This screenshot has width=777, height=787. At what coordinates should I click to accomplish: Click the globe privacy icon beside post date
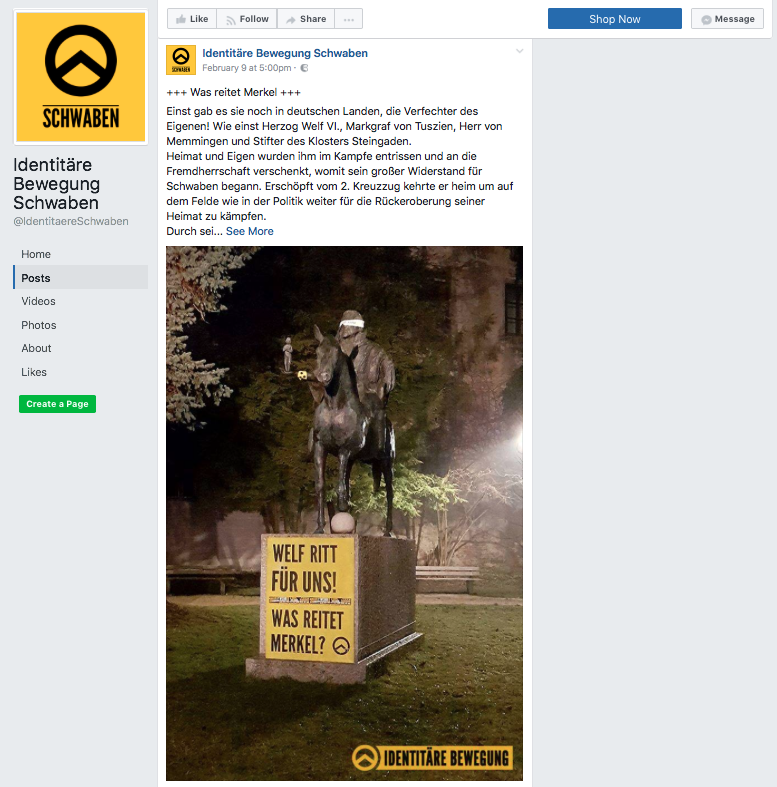coord(304,68)
